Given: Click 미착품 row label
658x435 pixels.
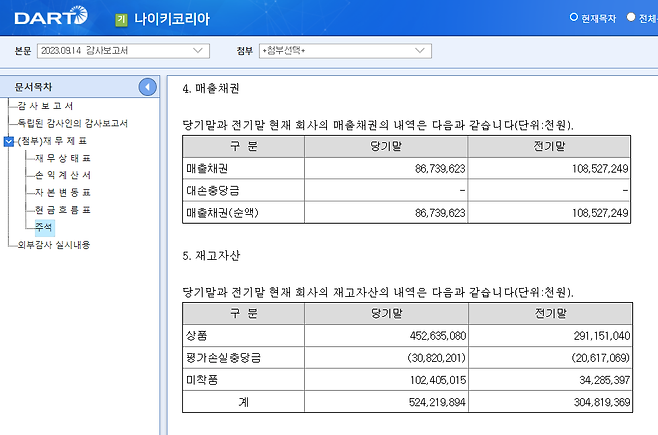Looking at the screenshot, I should point(202,380).
